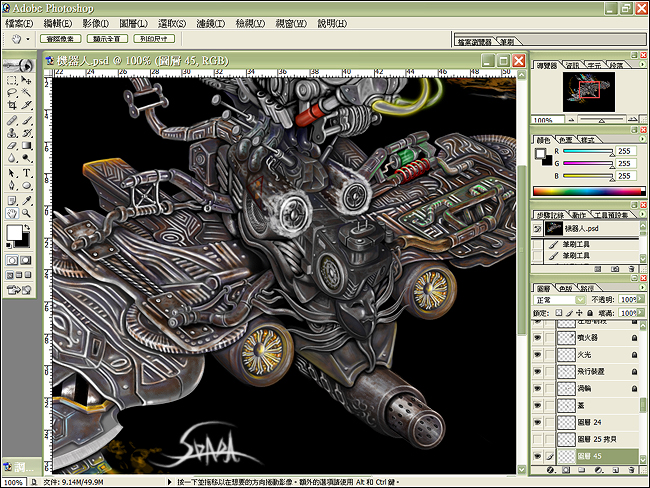Open layer style effects icon in Layers panel
The height and width of the screenshot is (488, 650).
tap(551, 470)
